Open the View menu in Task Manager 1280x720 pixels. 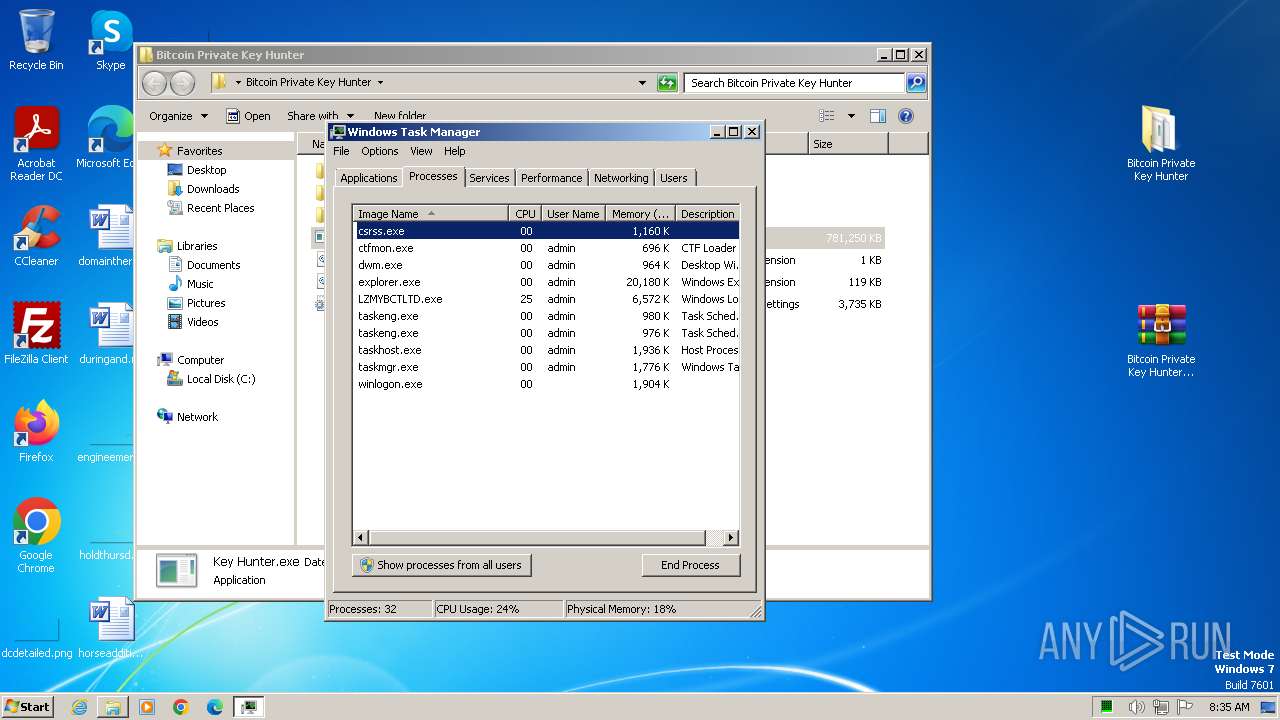coord(421,151)
